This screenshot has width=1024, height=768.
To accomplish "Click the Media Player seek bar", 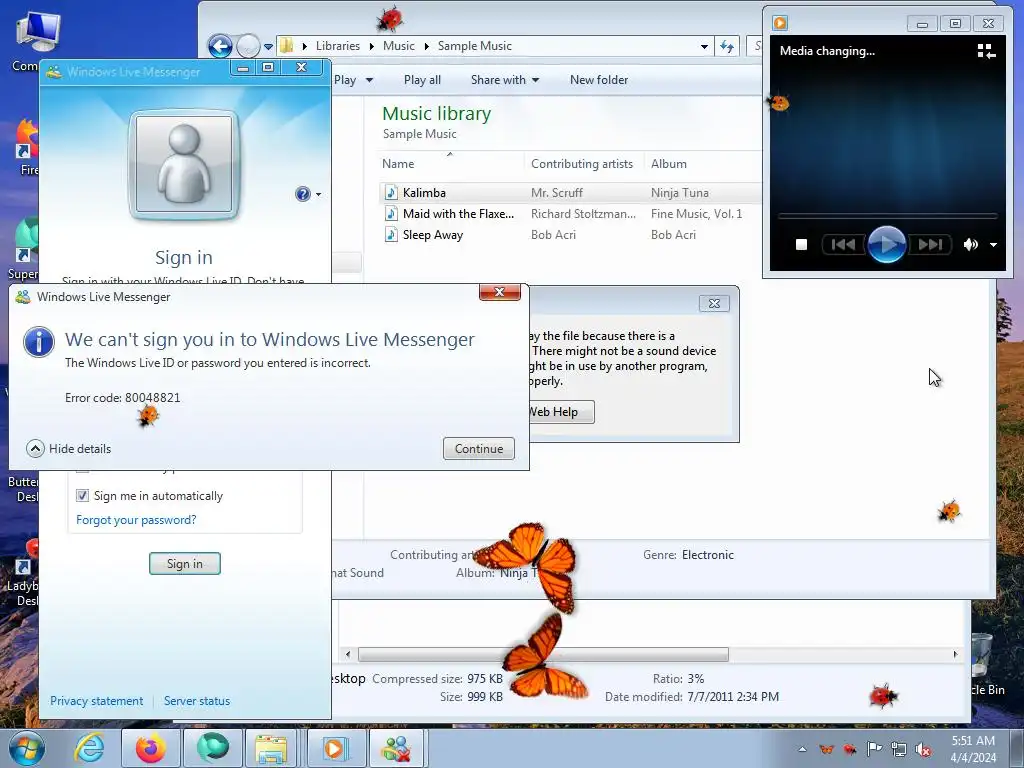I will coord(888,216).
